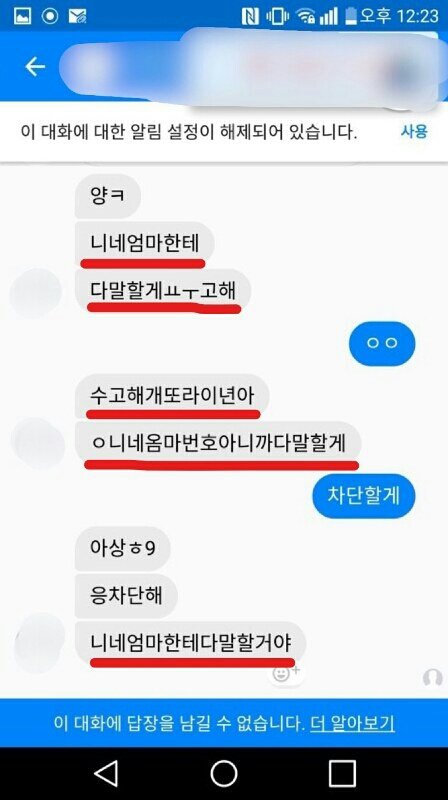Screen dimensions: 448x800
Task: Open the 더 알아보기 link
Action: [x=352, y=723]
